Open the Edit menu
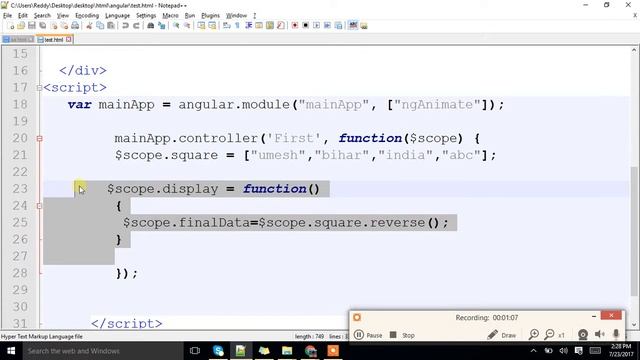The height and width of the screenshot is (360, 640). (x=23, y=16)
